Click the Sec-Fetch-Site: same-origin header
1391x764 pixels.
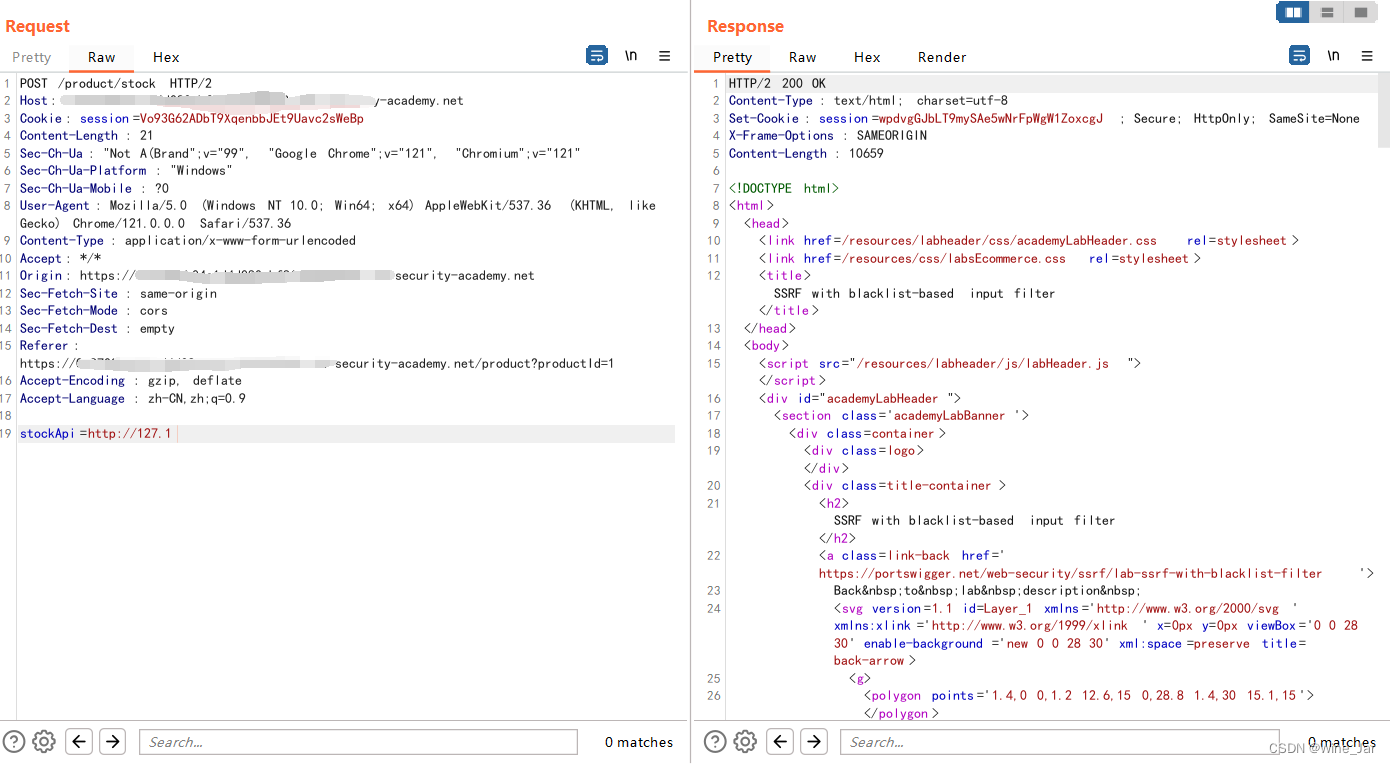(118, 294)
